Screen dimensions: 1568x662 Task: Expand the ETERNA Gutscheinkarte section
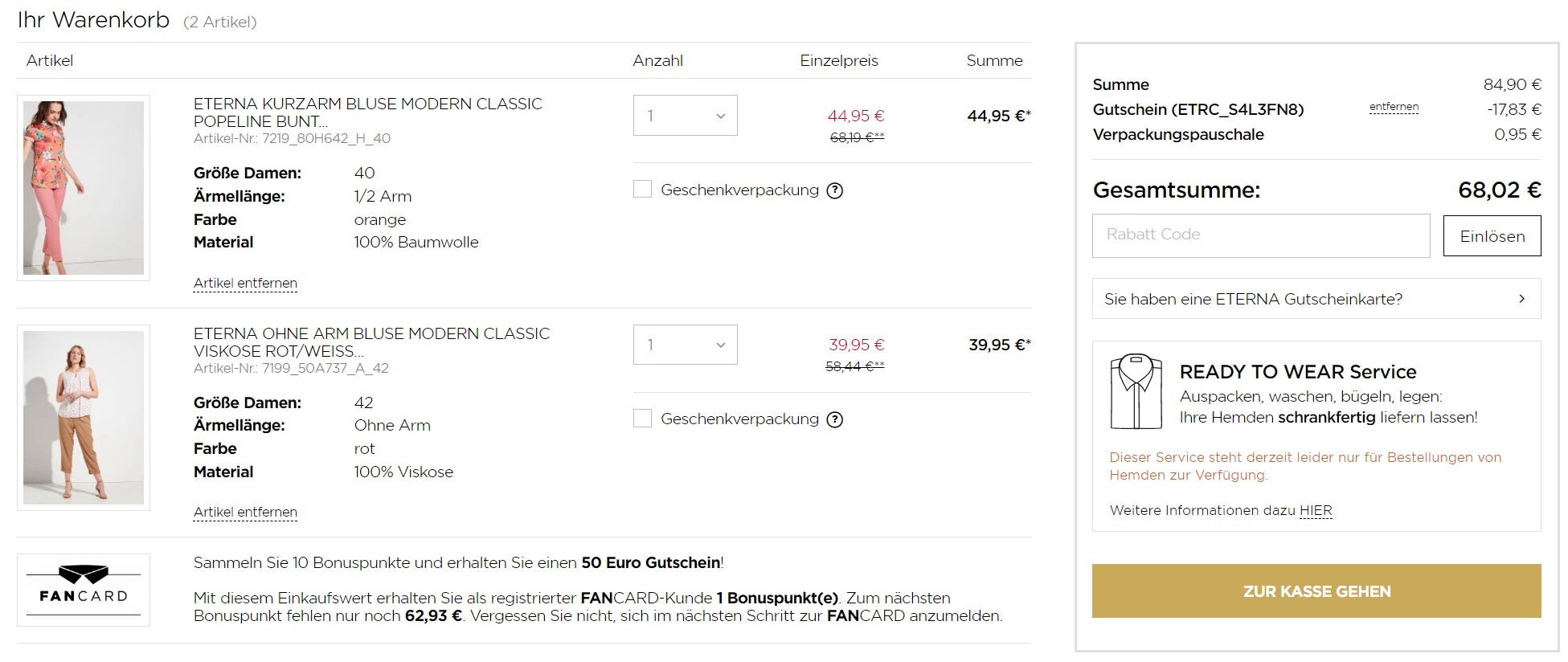click(x=1316, y=299)
